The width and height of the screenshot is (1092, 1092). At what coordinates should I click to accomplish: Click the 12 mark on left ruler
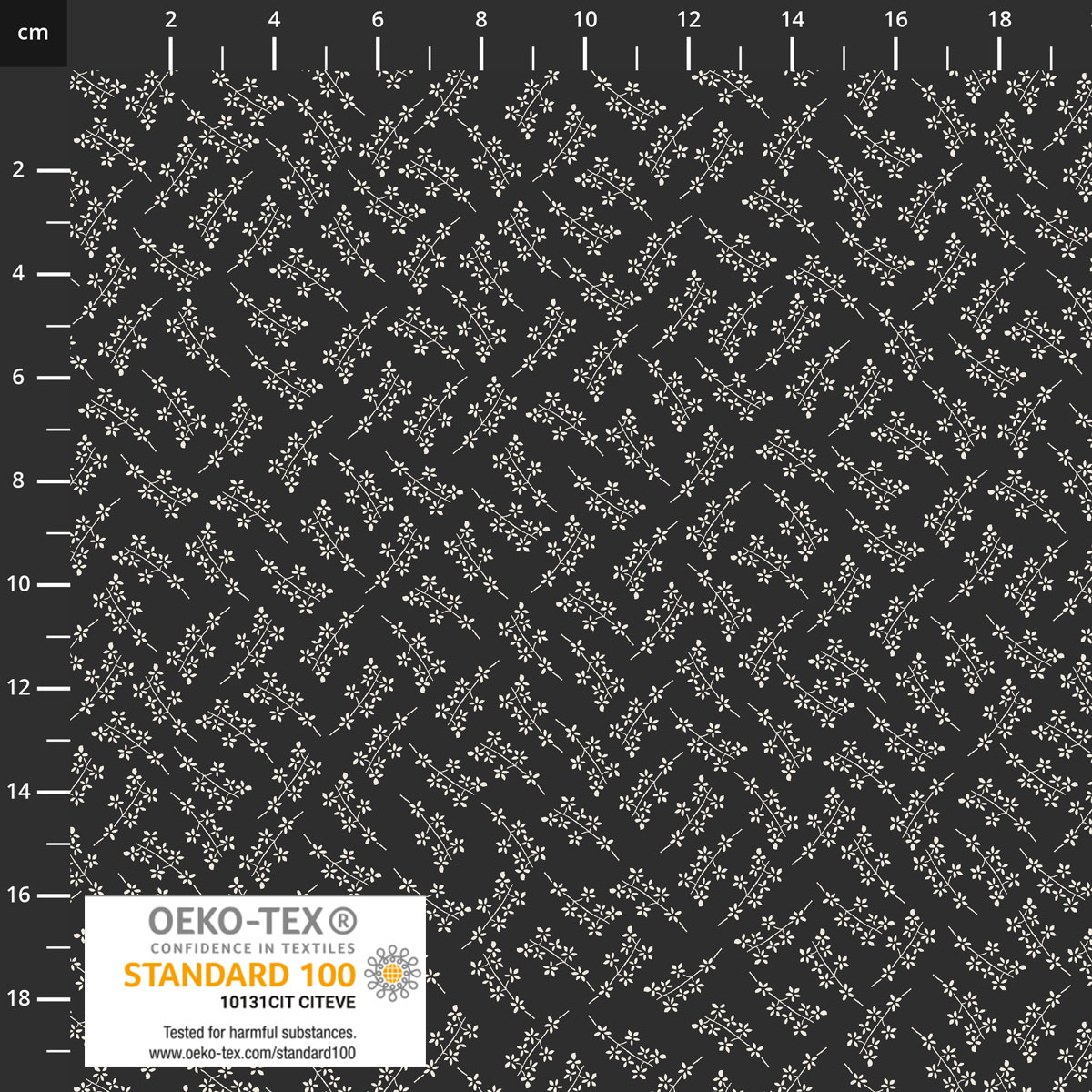coord(18,688)
